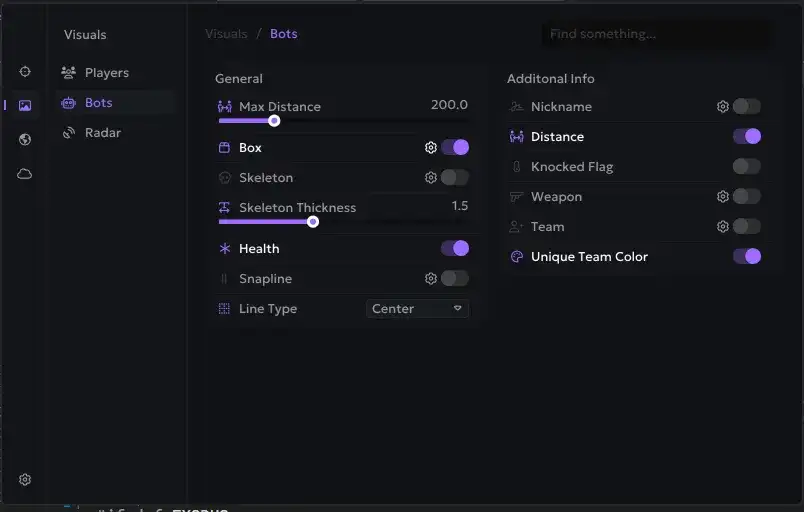Open settings gear at sidebar bottom
The height and width of the screenshot is (512, 804).
[x=25, y=480]
